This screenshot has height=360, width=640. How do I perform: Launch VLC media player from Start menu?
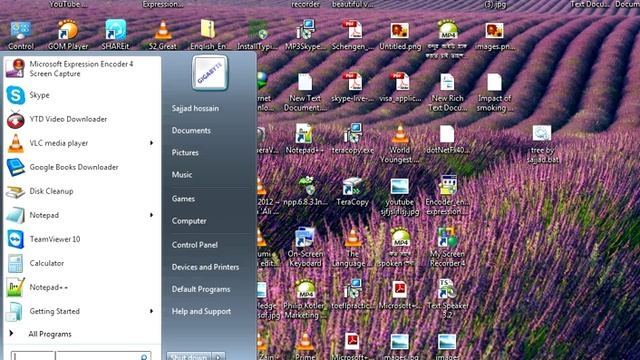82,143
